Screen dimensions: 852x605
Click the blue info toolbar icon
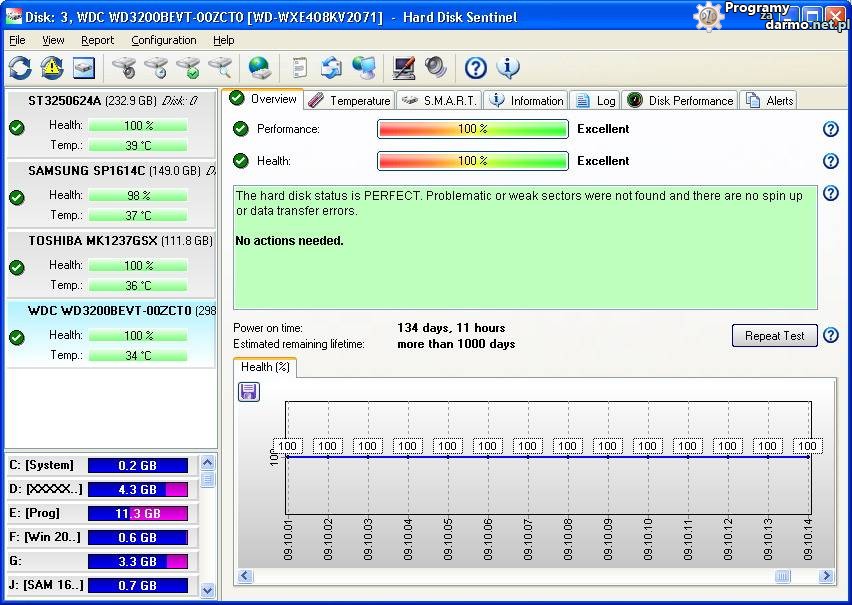508,68
